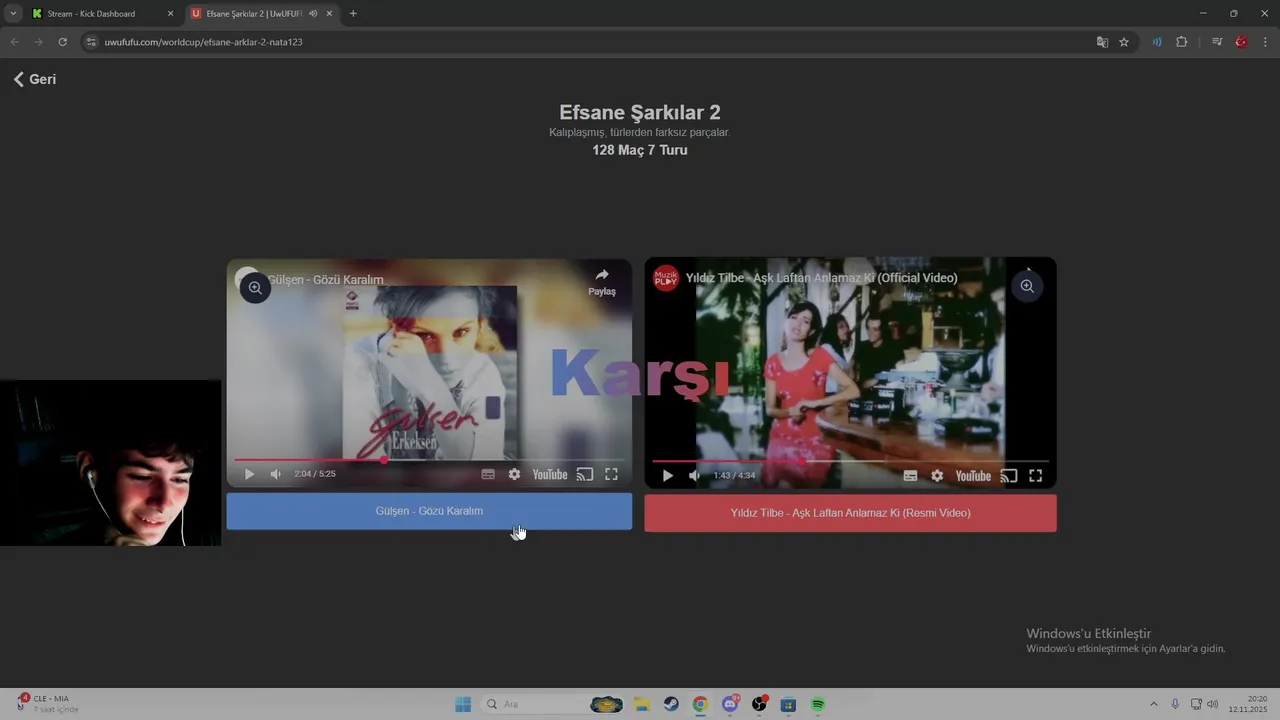This screenshot has height=720, width=1280.
Task: Open settings gear on the Gülşen video
Action: (x=514, y=474)
